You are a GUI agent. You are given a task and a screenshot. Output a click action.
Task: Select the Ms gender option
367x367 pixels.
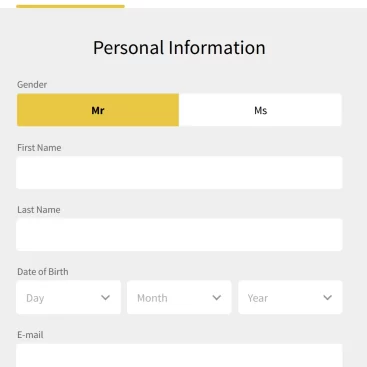[x=260, y=110]
